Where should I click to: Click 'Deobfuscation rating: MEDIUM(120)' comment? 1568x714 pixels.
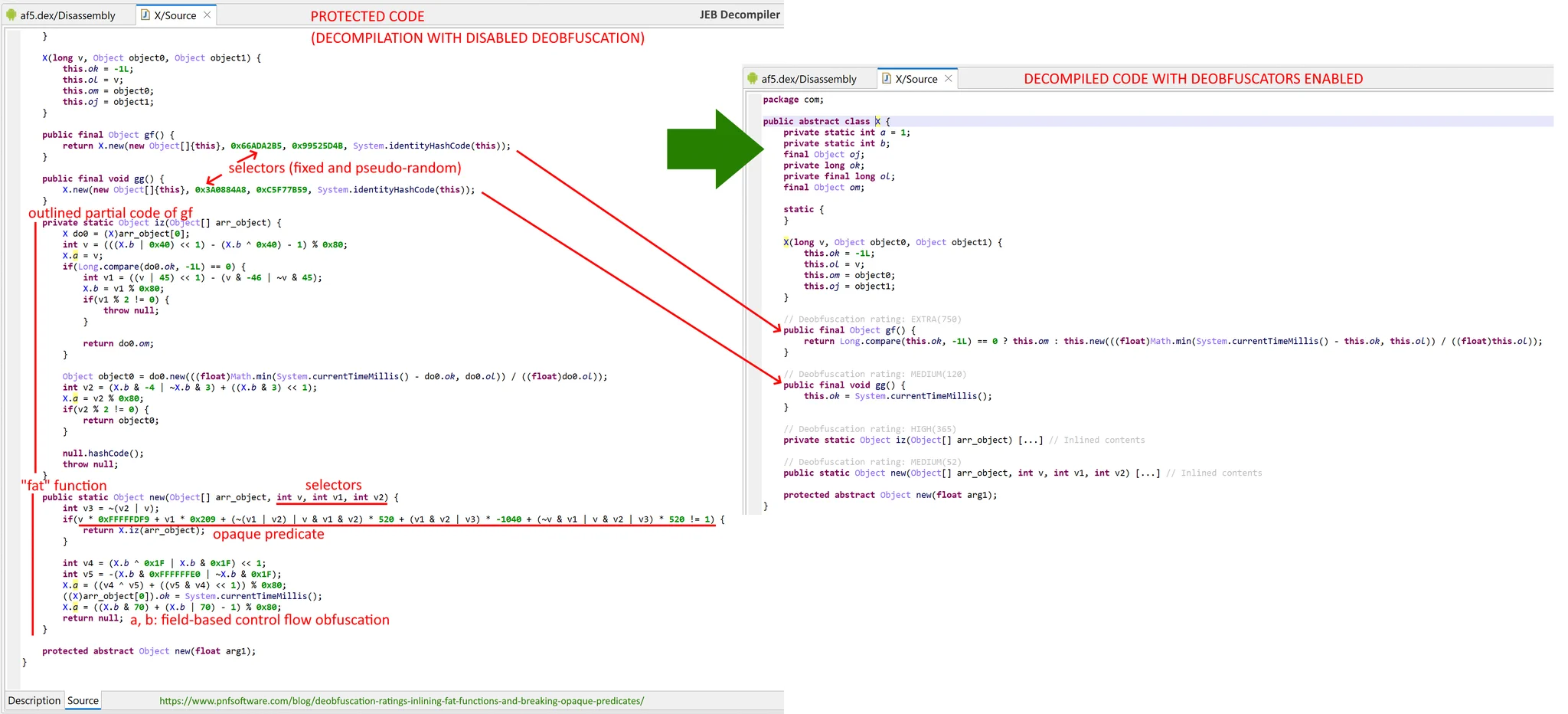pyautogui.click(x=875, y=375)
